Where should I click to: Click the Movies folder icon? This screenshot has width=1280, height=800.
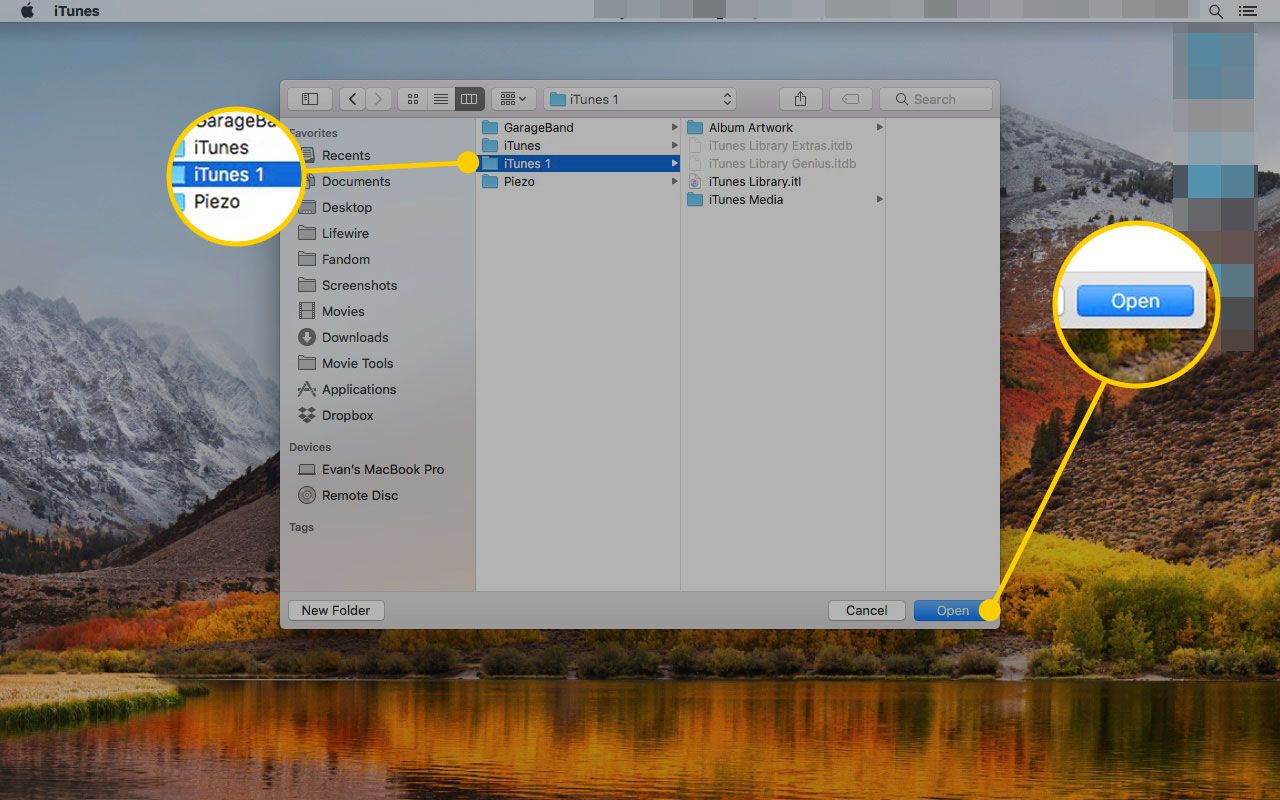pyautogui.click(x=307, y=311)
